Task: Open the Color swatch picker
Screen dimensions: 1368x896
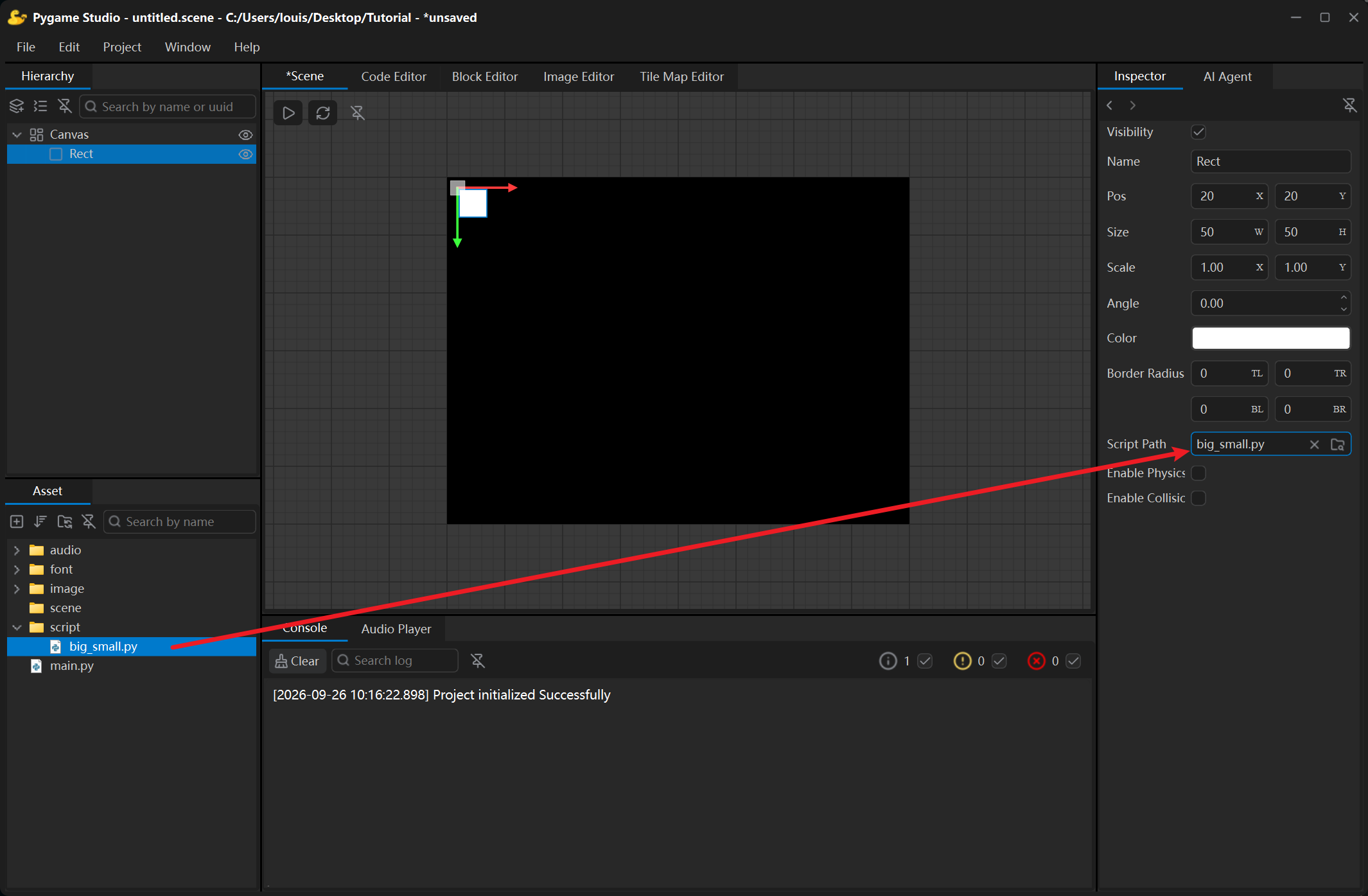Action: tap(1270, 338)
